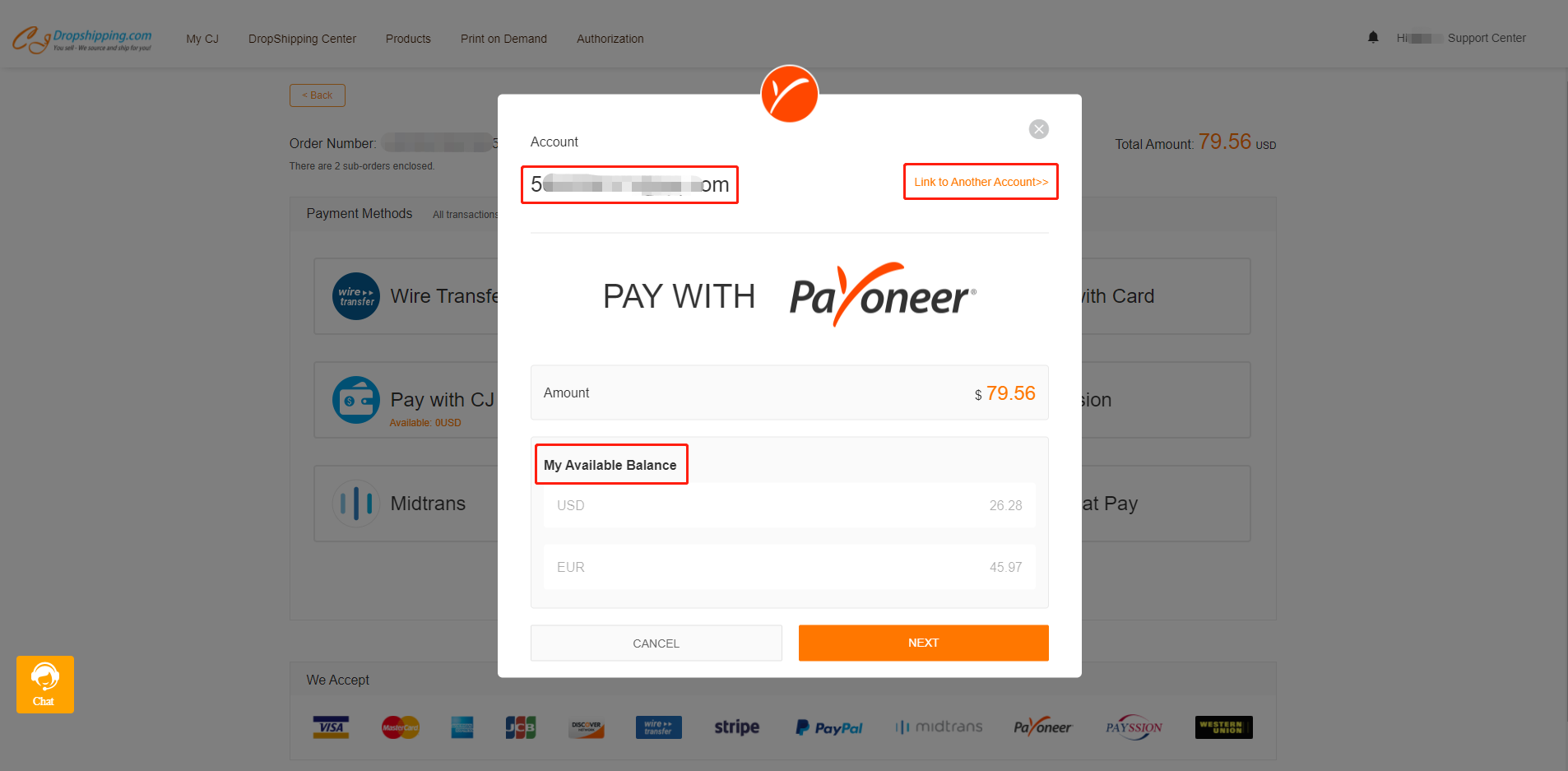Click the CJ Dropshipping logo
Screen dimensions: 1568x771
82,39
